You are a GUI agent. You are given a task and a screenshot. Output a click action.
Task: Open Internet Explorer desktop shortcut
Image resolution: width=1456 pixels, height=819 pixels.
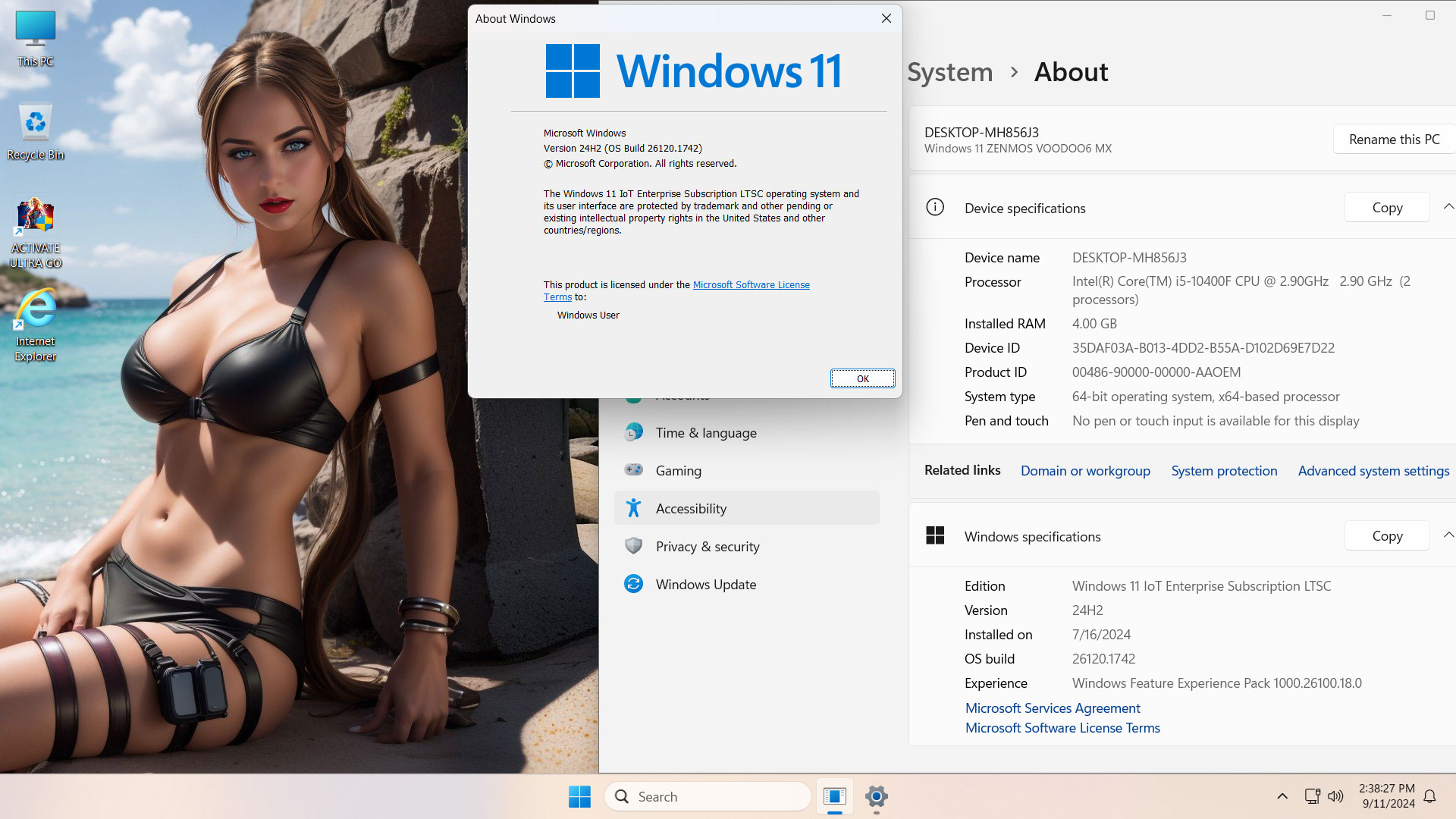coord(35,325)
